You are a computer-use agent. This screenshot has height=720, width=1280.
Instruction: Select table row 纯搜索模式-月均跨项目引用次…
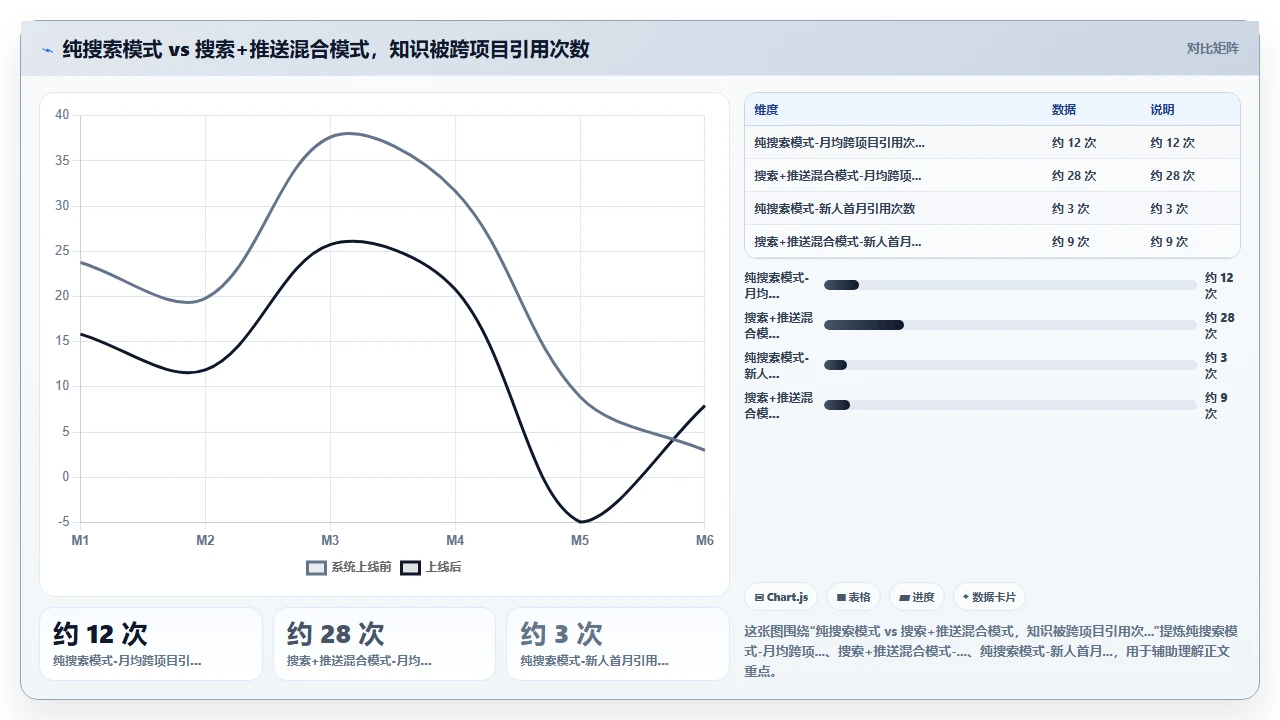(992, 143)
